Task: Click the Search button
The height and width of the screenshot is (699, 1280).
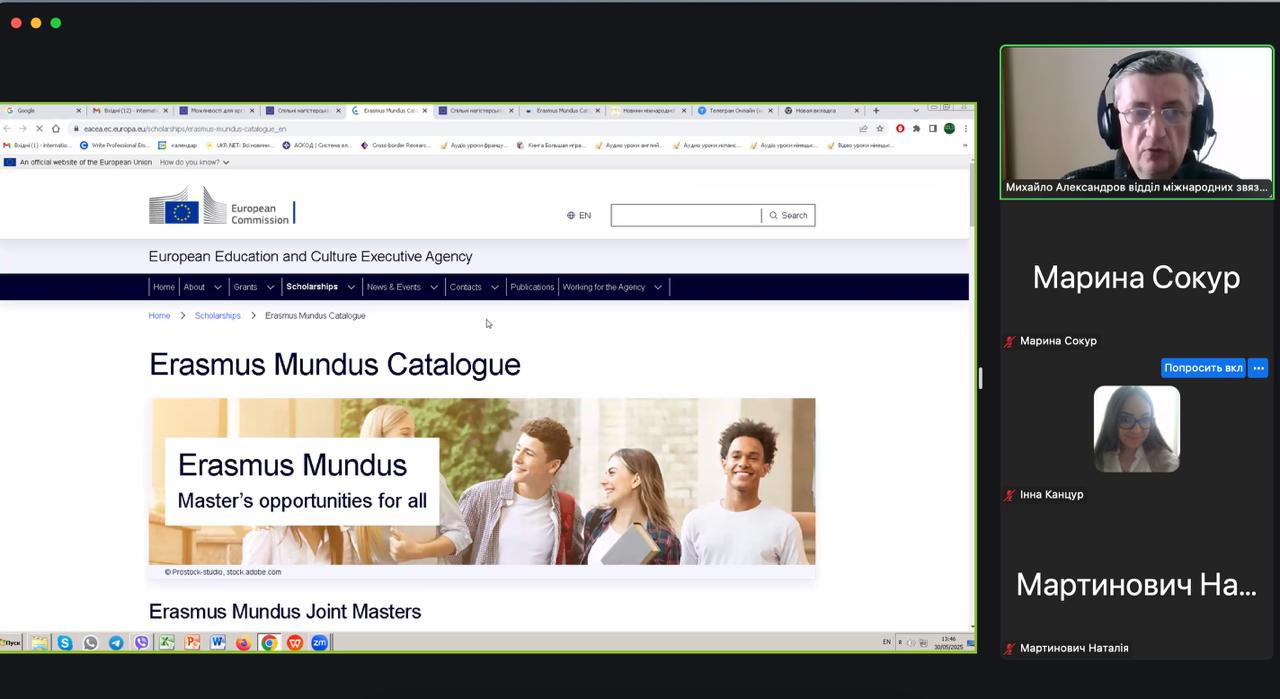Action: click(x=788, y=215)
